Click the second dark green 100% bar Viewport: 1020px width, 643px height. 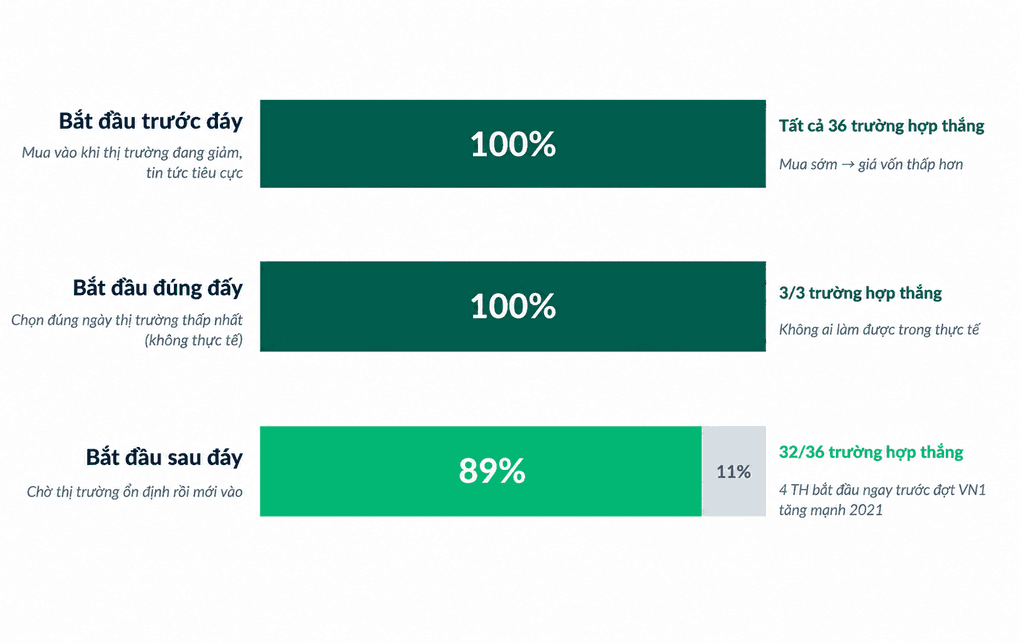click(x=513, y=307)
